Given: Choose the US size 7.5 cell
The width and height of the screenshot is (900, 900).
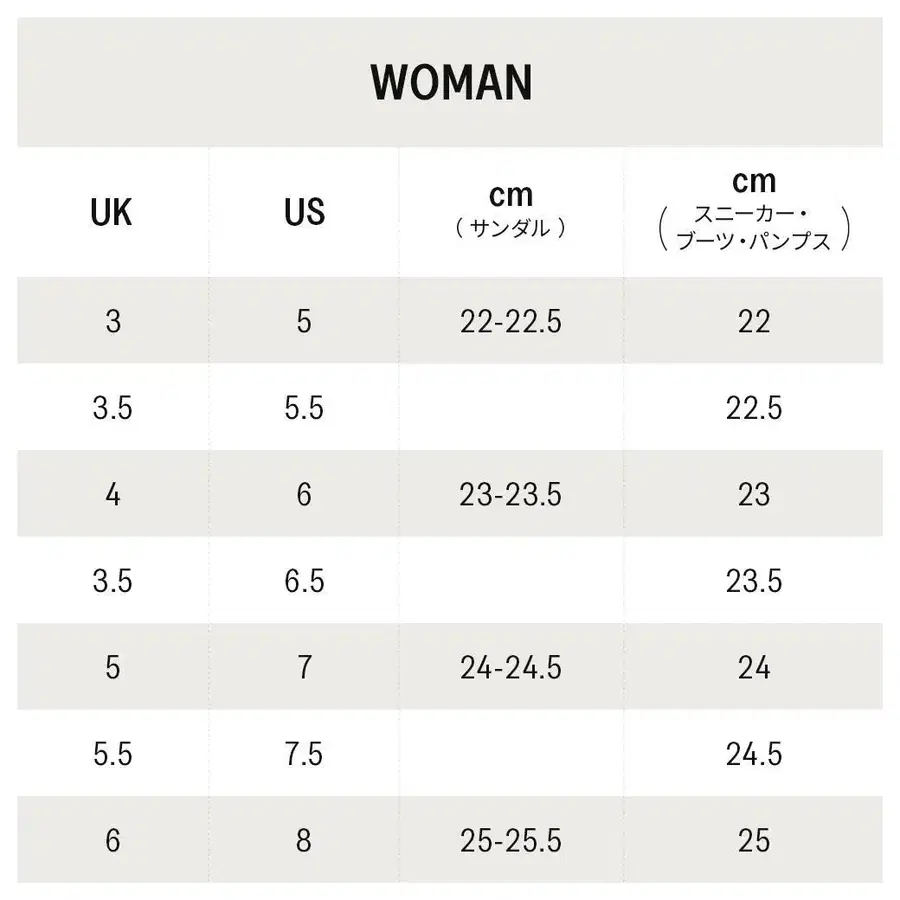Looking at the screenshot, I should coord(304,754).
